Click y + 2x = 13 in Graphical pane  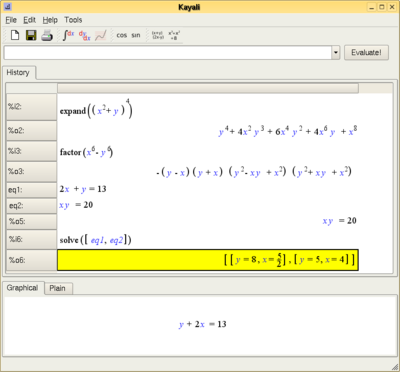pyautogui.click(x=202, y=324)
